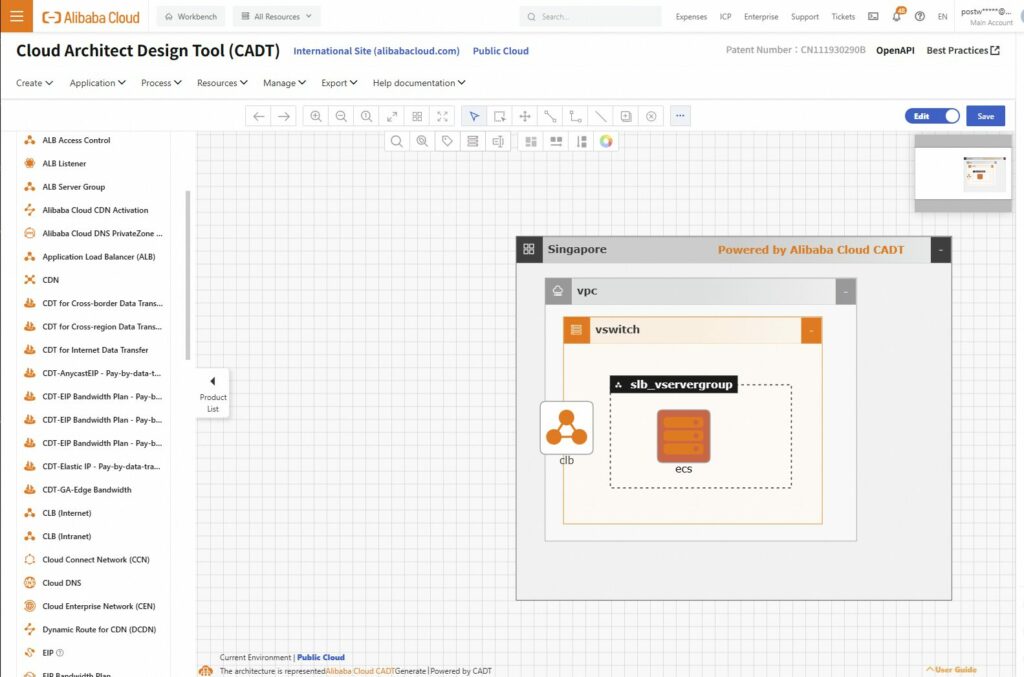Zoom out of the canvas

341,116
